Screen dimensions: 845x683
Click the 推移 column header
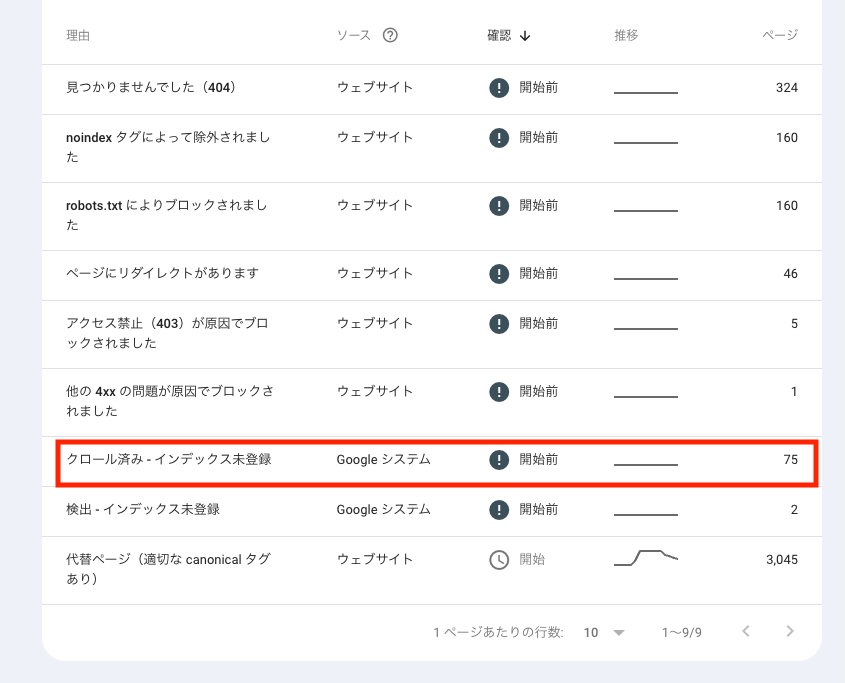(626, 34)
